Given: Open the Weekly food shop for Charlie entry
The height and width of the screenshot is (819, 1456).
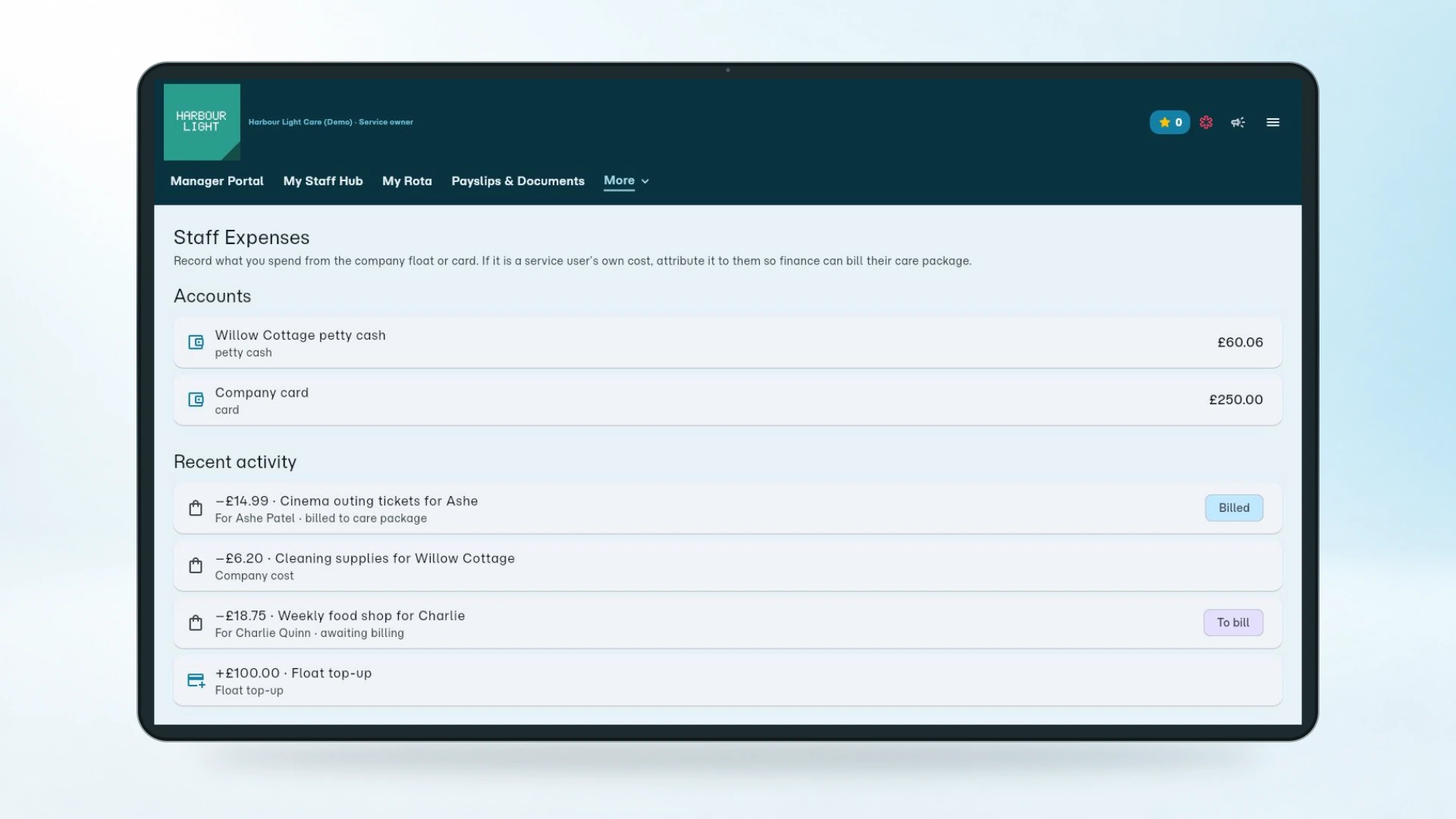Looking at the screenshot, I should click(727, 623).
